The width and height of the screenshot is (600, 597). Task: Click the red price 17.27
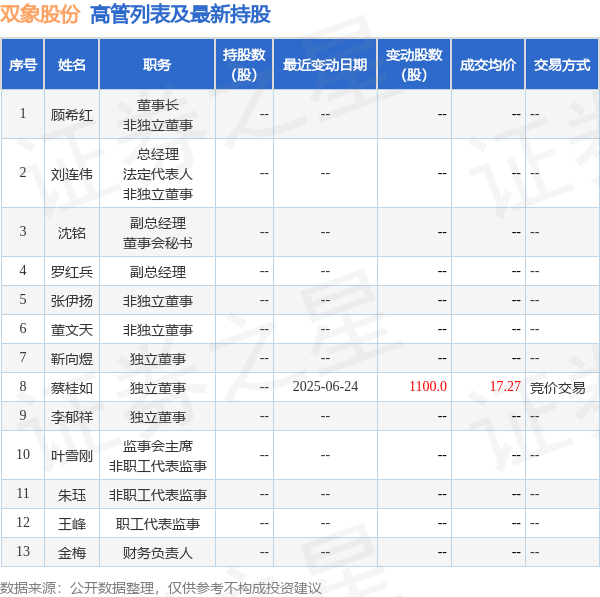pos(505,387)
